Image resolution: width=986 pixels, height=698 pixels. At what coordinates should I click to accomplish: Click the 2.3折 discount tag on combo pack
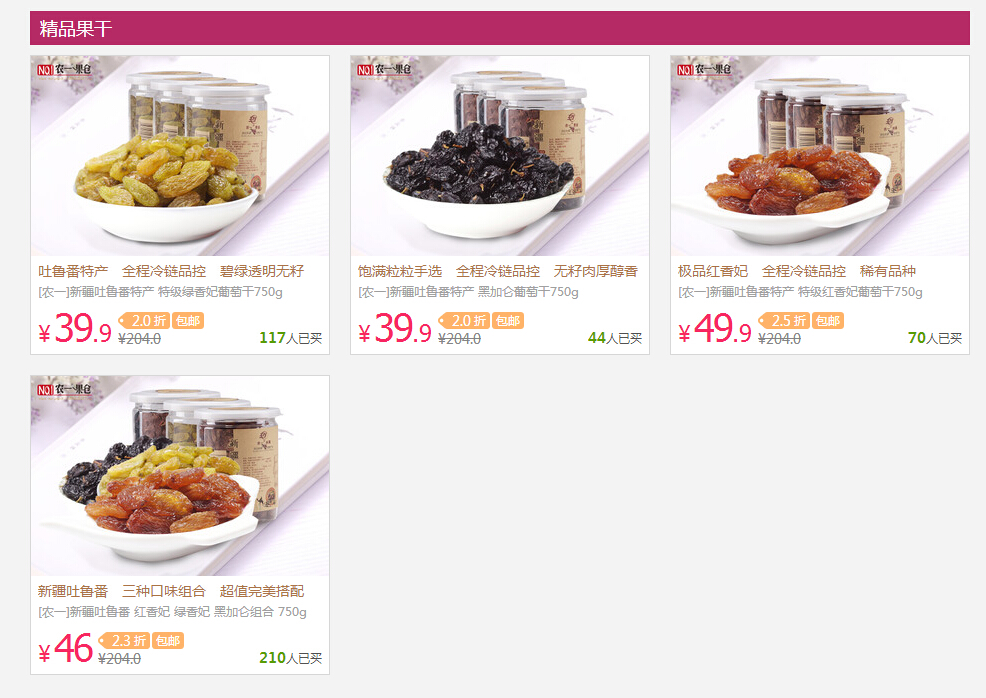[x=124, y=641]
